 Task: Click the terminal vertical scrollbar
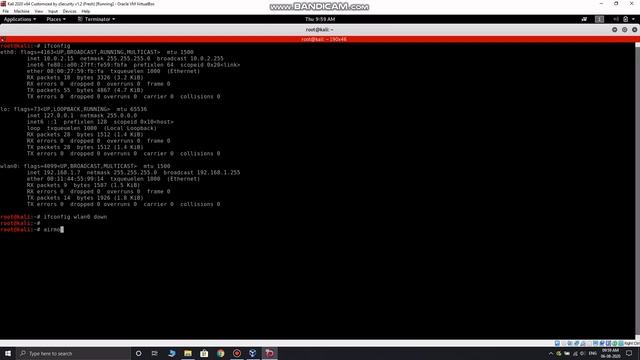pos(638,191)
